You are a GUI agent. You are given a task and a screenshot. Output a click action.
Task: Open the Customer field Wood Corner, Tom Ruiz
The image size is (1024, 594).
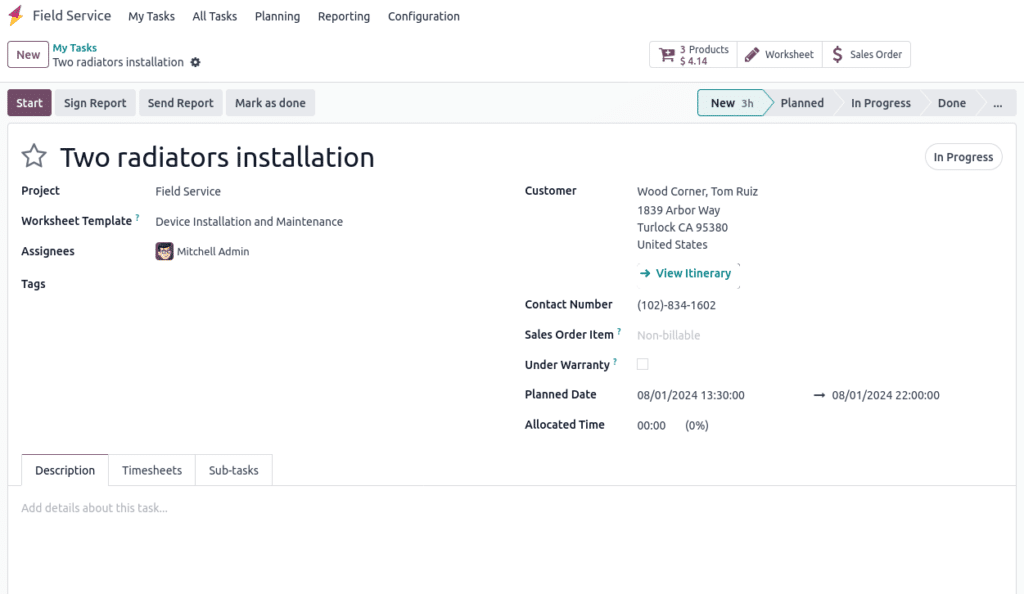697,191
